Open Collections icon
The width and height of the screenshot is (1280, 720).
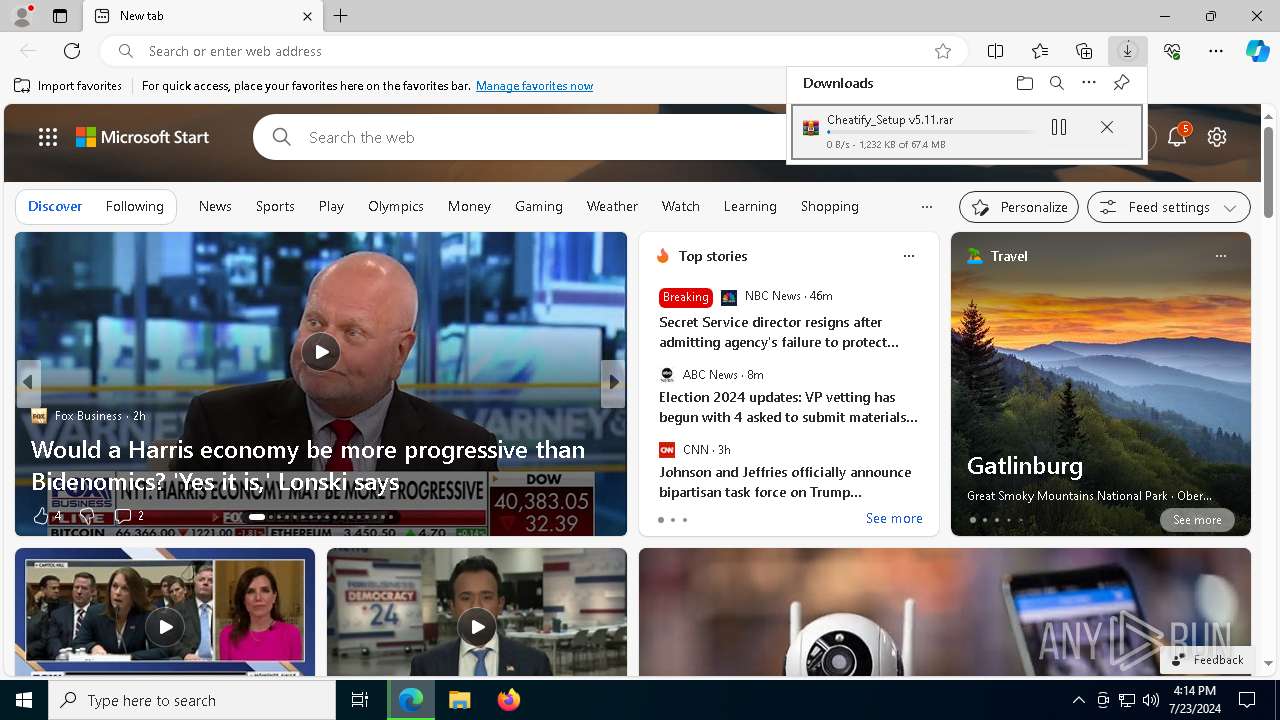(x=1084, y=51)
